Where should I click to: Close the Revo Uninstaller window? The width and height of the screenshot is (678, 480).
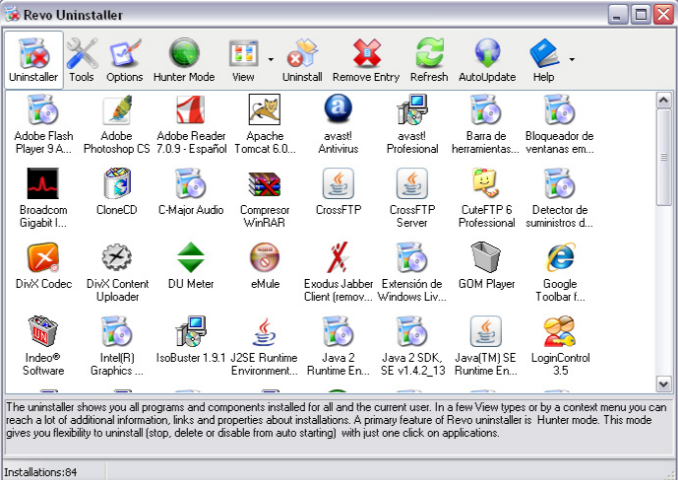(x=663, y=15)
